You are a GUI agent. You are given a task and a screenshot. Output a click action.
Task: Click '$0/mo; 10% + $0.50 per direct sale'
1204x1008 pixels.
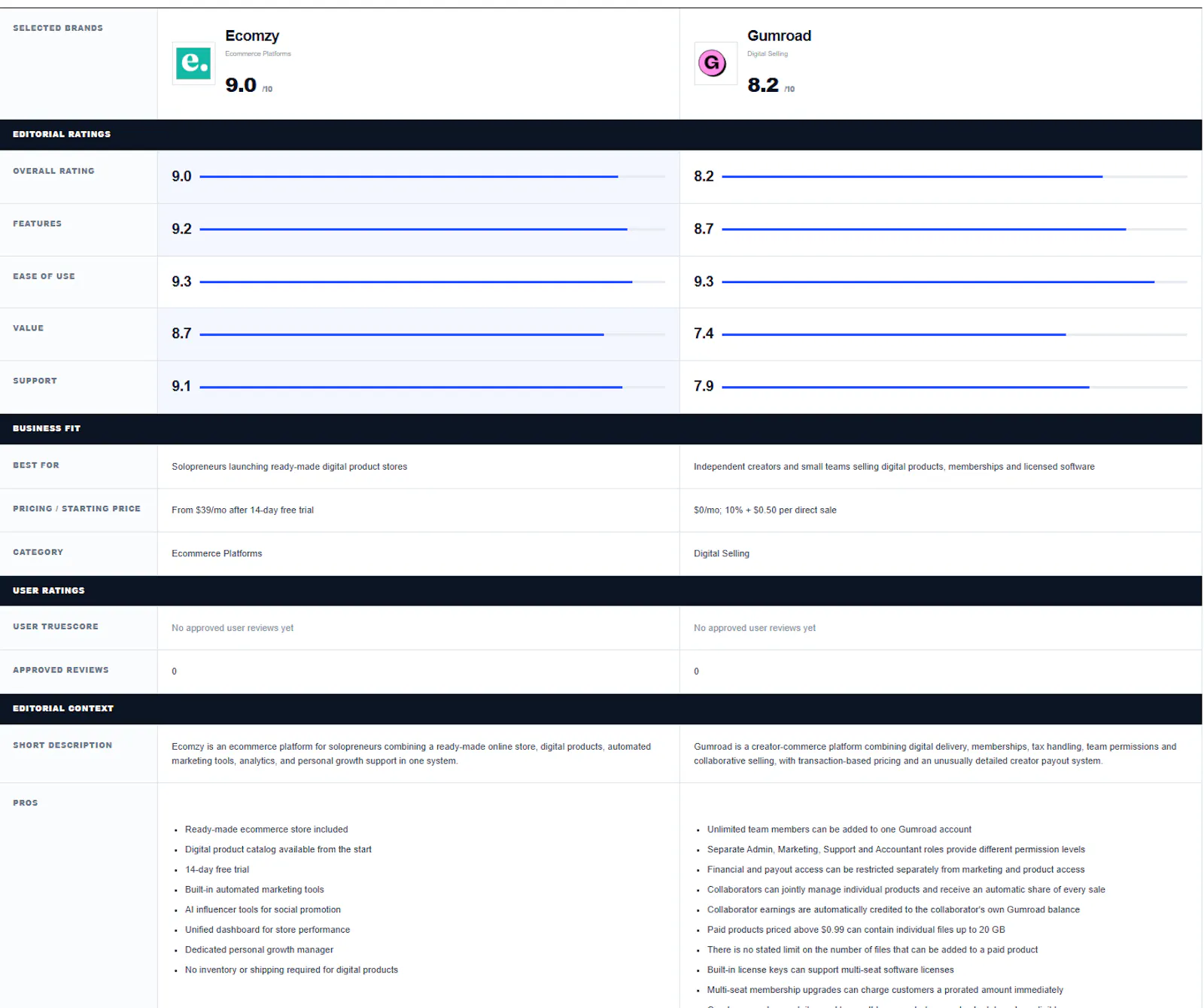coord(765,510)
